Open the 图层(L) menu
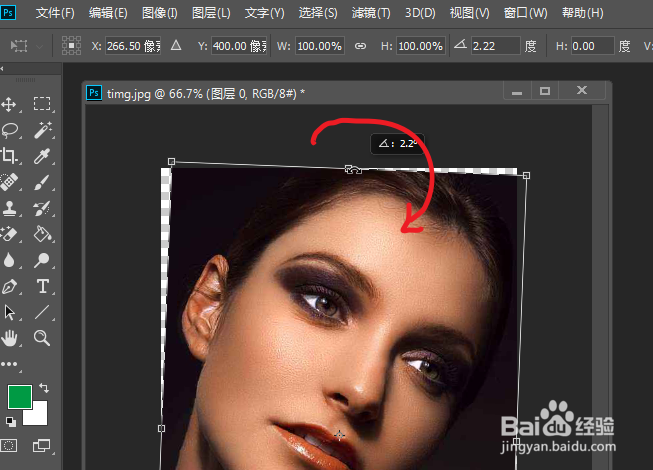This screenshot has width=653, height=470. [x=211, y=13]
